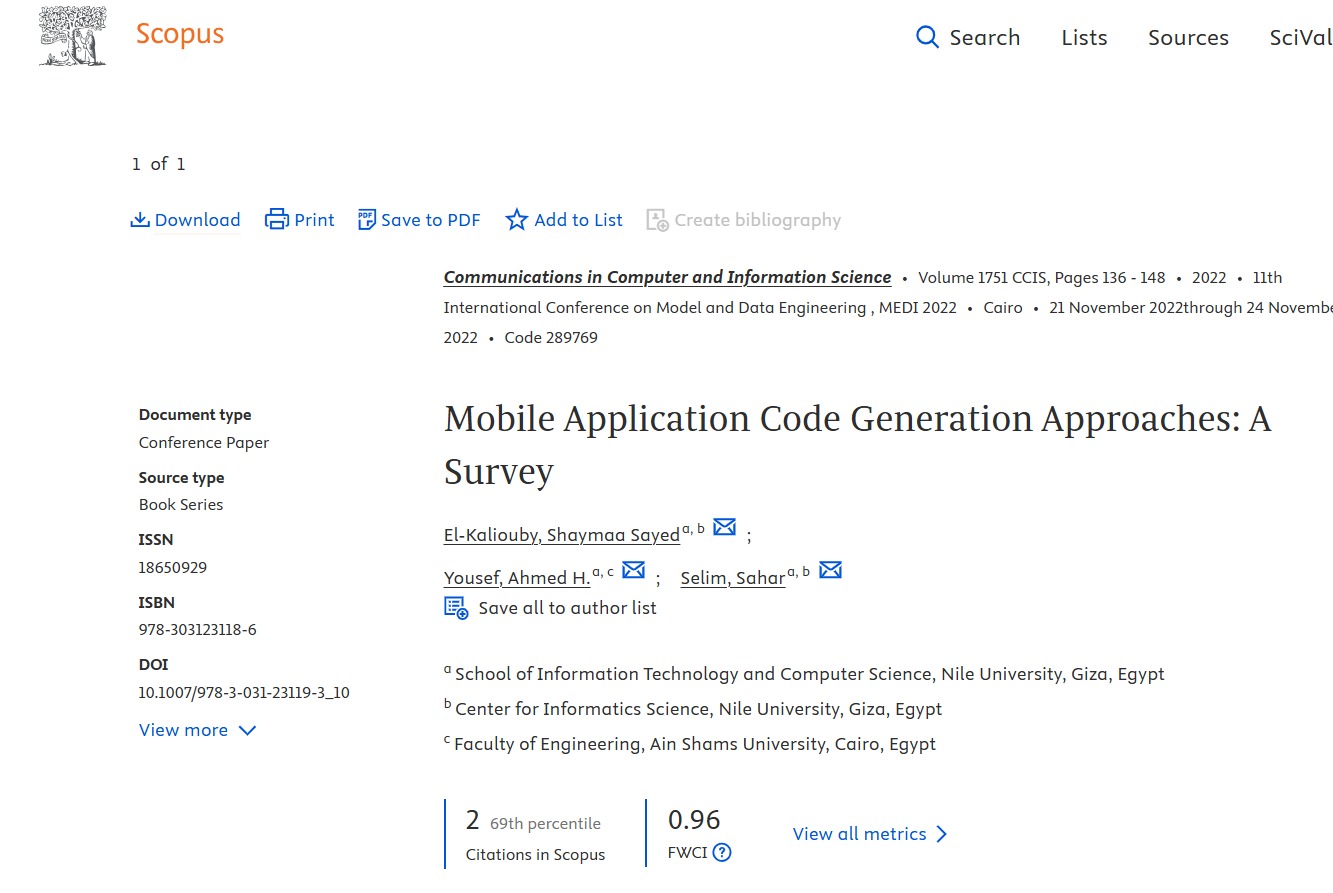Open FWCI help question mark icon
Screen dimensions: 1333x893
[x=722, y=853]
